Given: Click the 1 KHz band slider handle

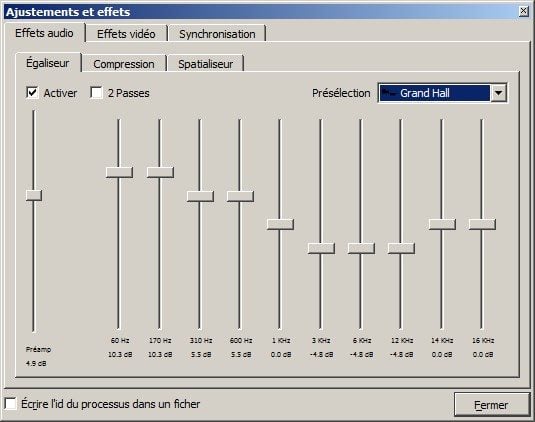Looking at the screenshot, I should (280, 224).
